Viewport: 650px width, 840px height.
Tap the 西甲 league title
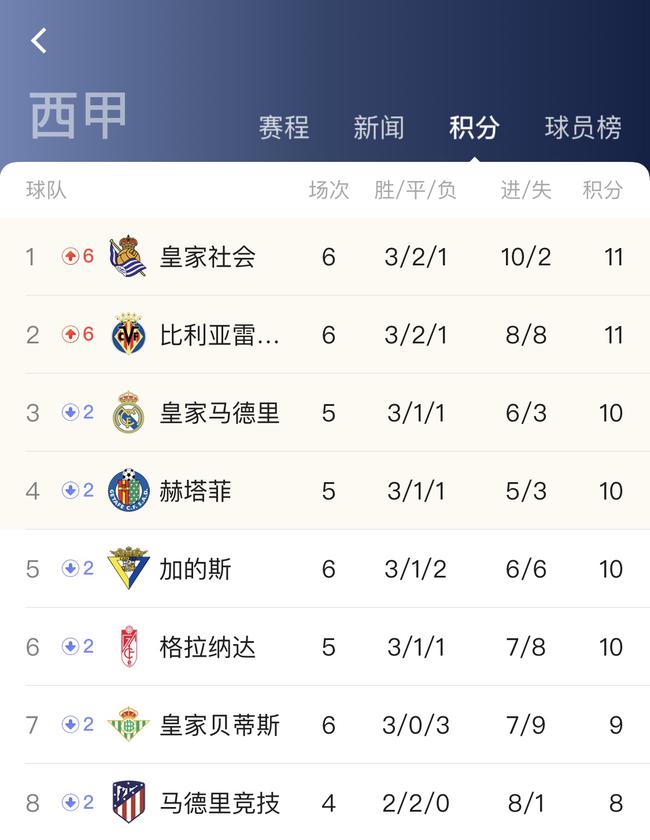tap(78, 115)
